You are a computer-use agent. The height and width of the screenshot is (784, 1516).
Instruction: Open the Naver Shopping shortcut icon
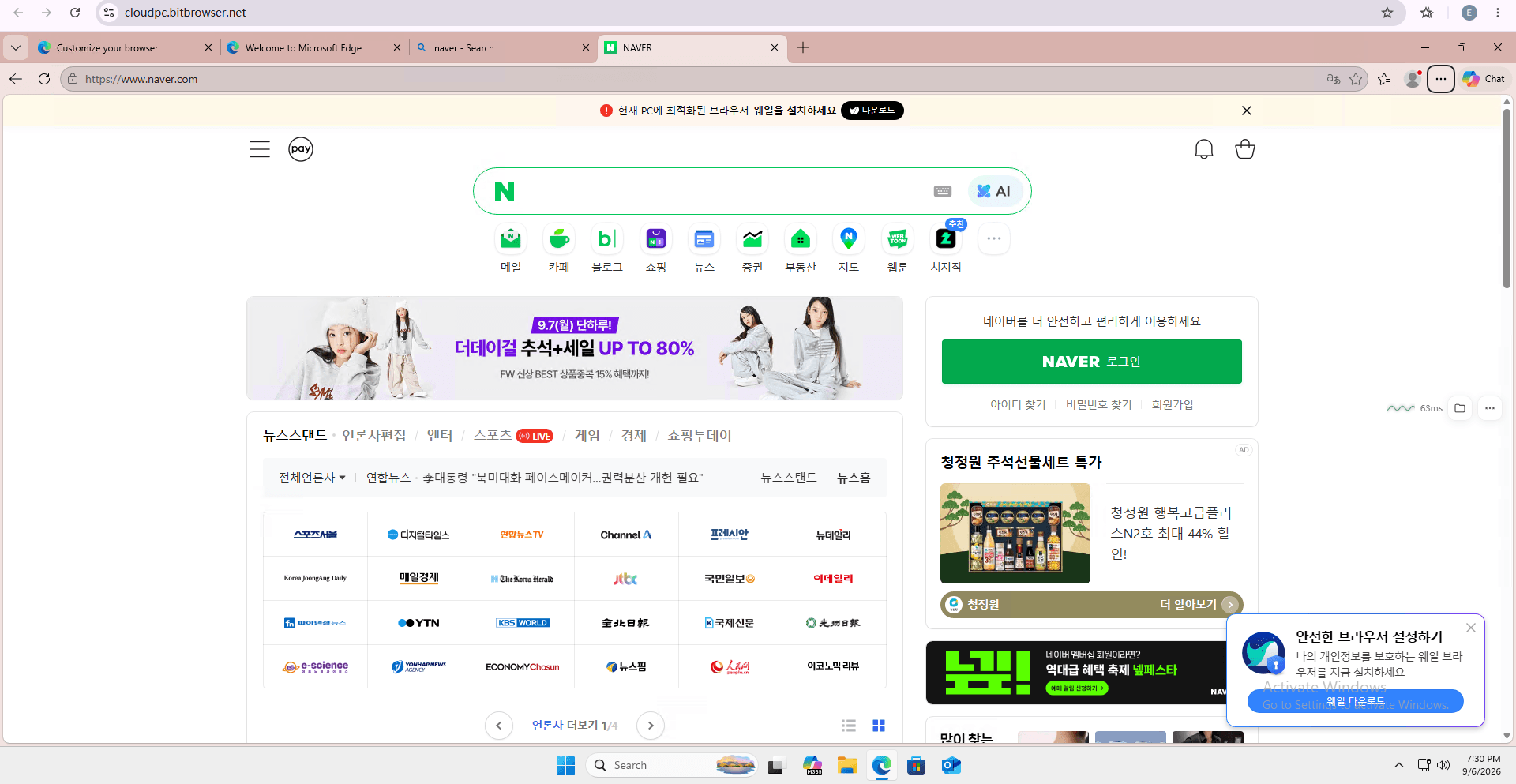[656, 238]
